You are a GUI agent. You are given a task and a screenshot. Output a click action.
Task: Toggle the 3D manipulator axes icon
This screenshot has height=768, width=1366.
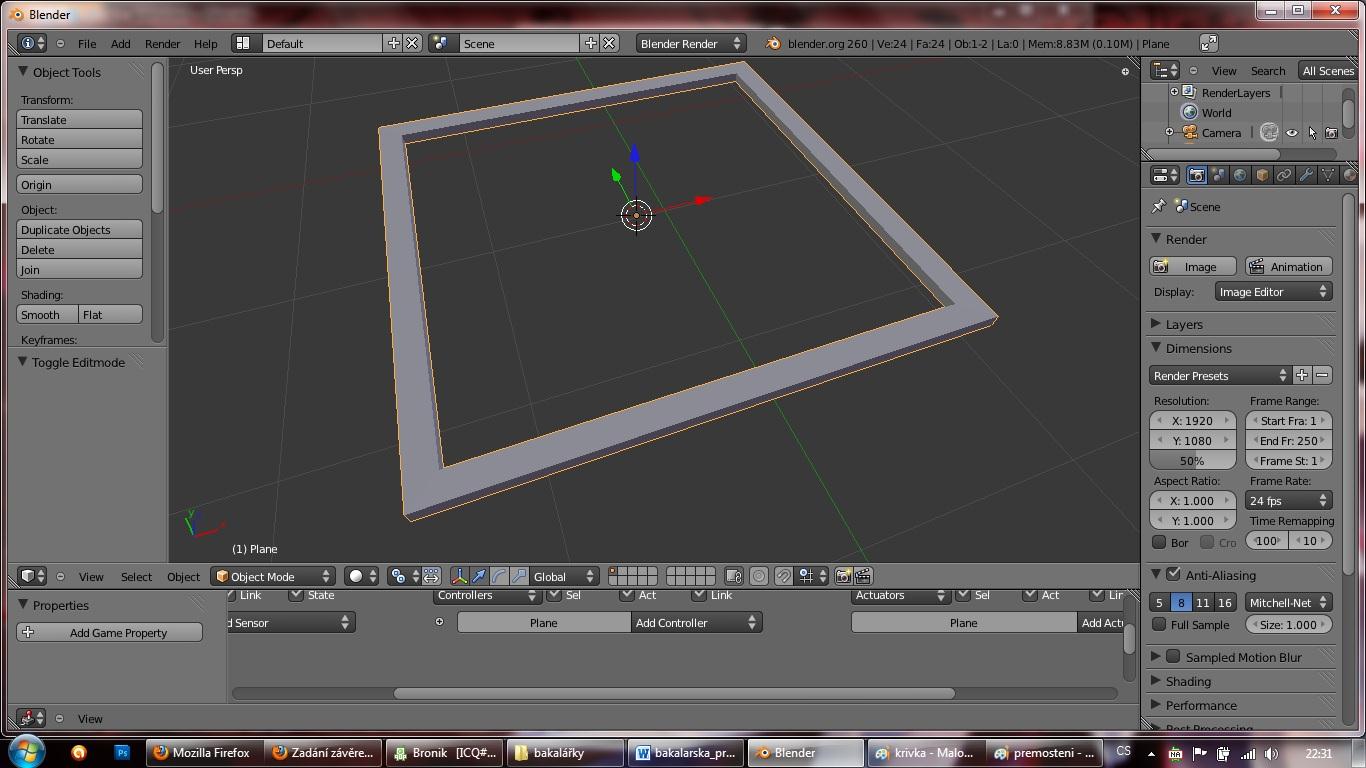point(459,576)
